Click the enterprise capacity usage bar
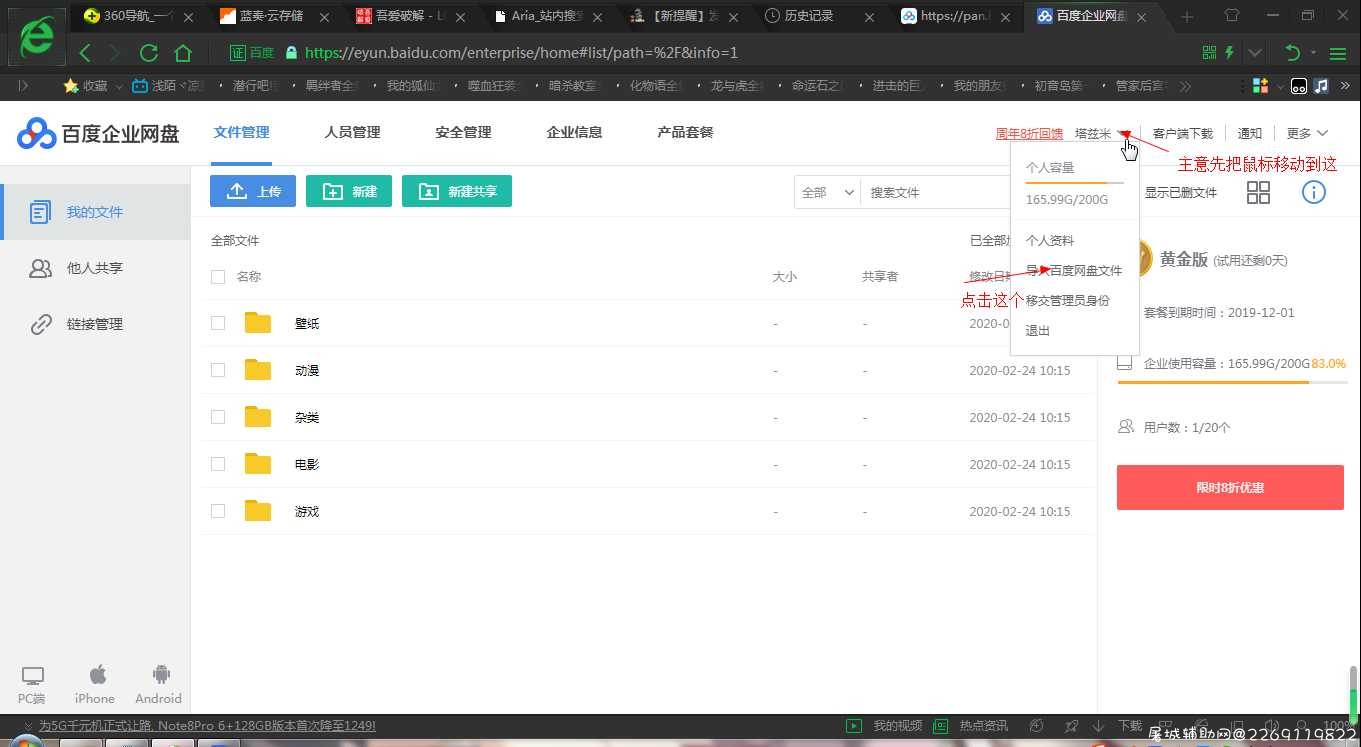This screenshot has width=1361, height=747. [1232, 382]
